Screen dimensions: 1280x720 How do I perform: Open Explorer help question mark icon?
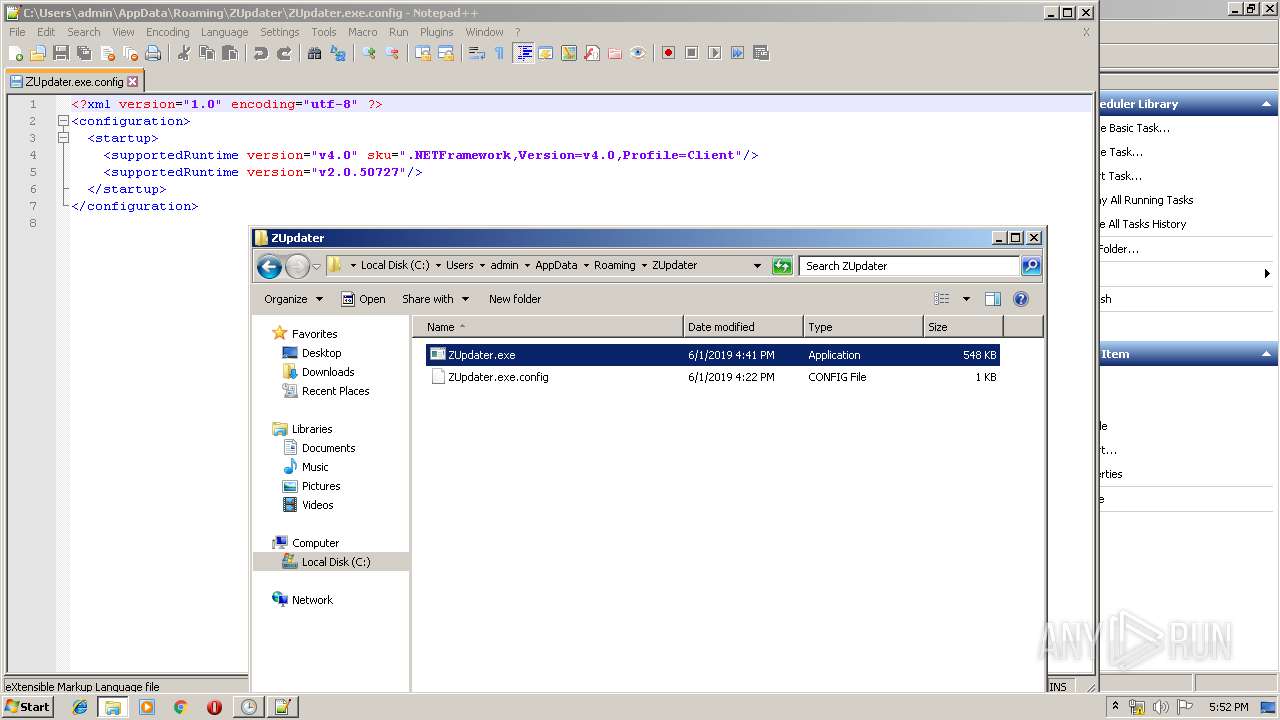pyautogui.click(x=1021, y=299)
